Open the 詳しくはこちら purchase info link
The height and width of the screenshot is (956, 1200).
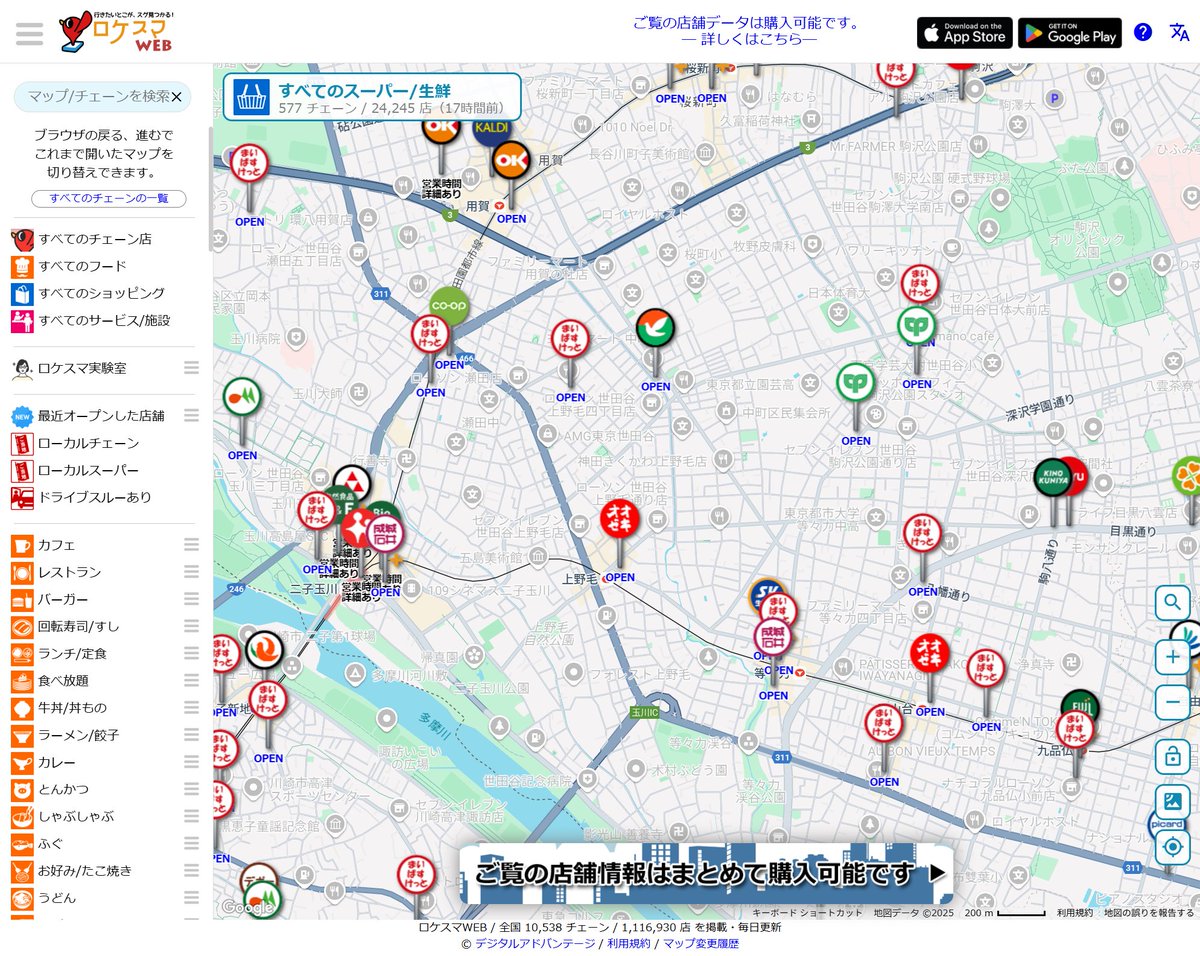749,39
